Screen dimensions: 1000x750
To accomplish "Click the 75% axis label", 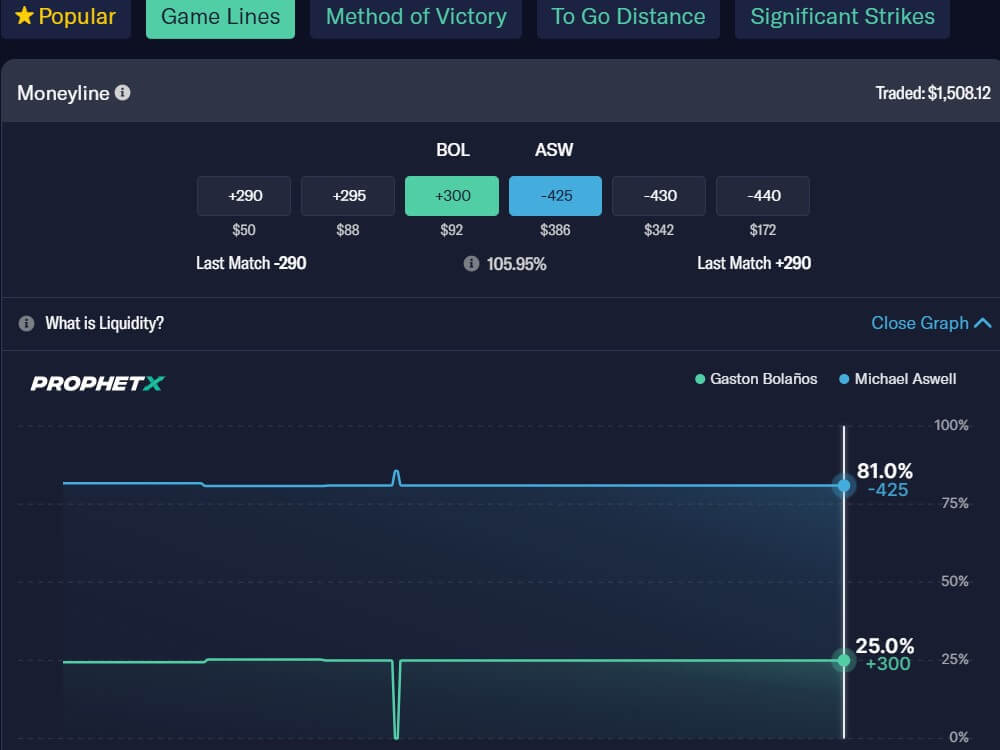I will [x=955, y=503].
